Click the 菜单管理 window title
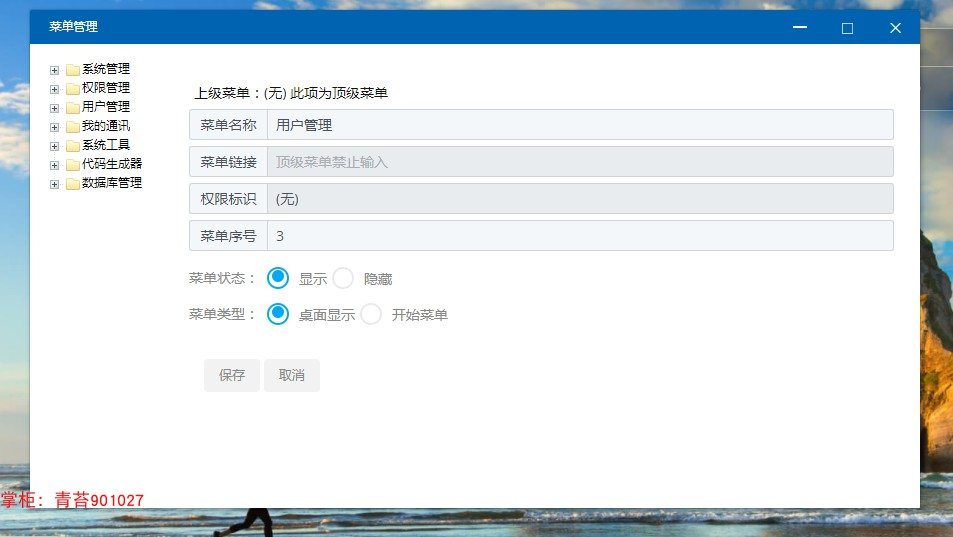Viewport: 953px width, 537px height. point(74,26)
